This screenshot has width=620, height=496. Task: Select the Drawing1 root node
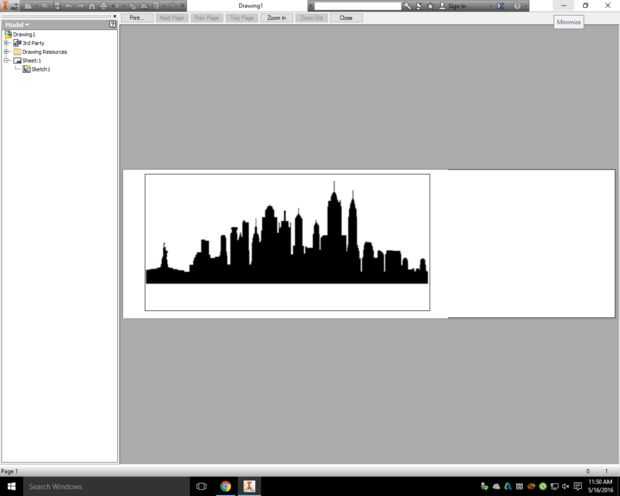click(x=24, y=34)
